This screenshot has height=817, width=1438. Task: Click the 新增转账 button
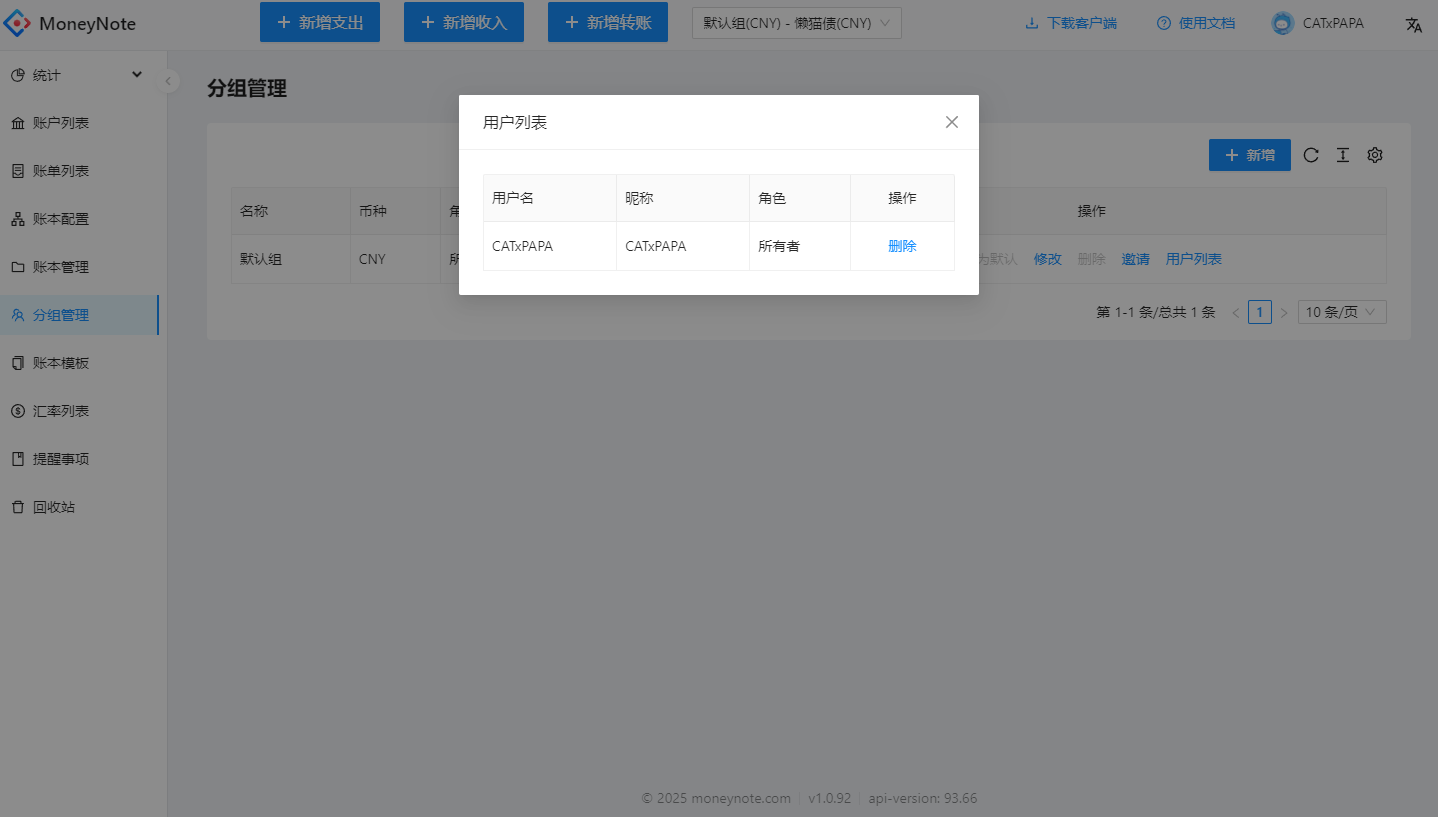point(608,22)
